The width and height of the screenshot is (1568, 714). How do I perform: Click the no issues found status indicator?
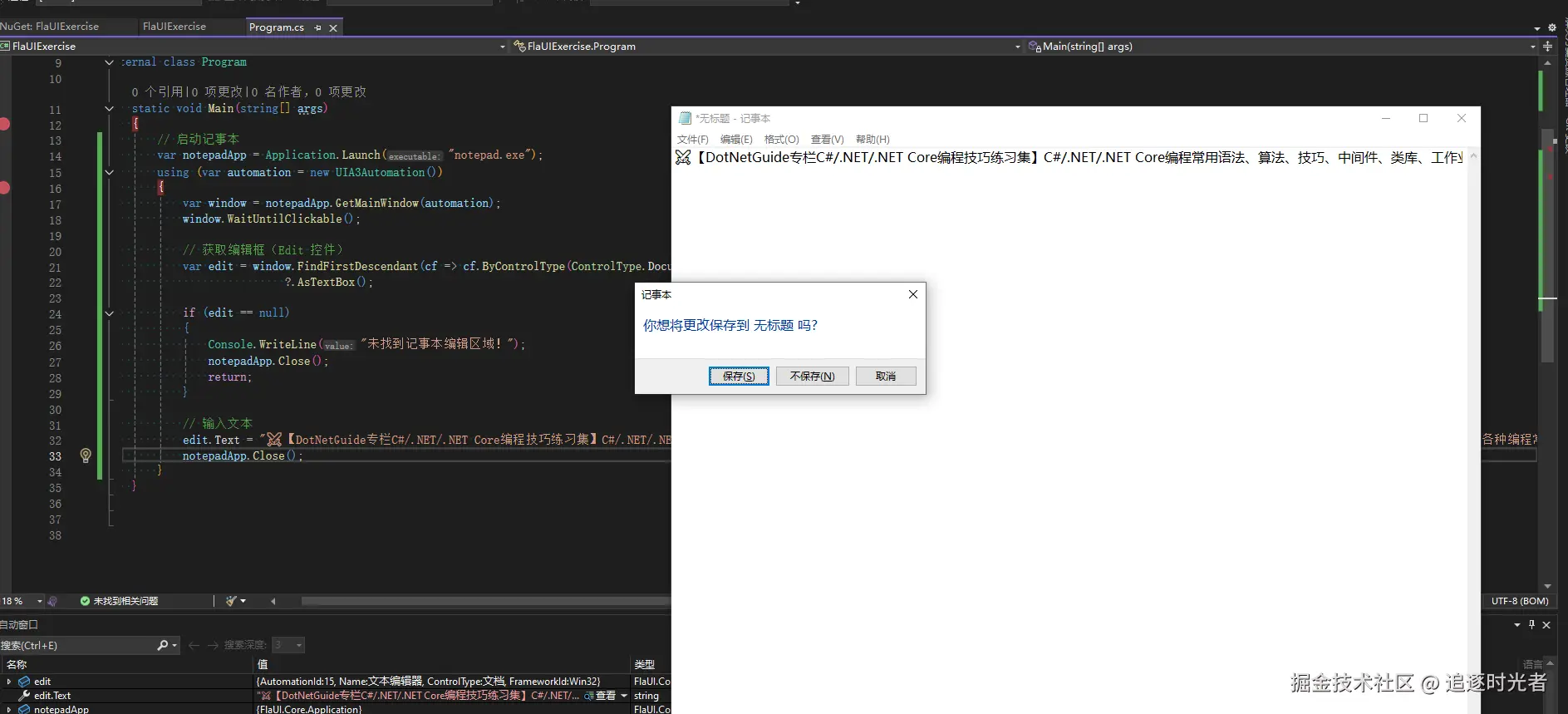(119, 601)
